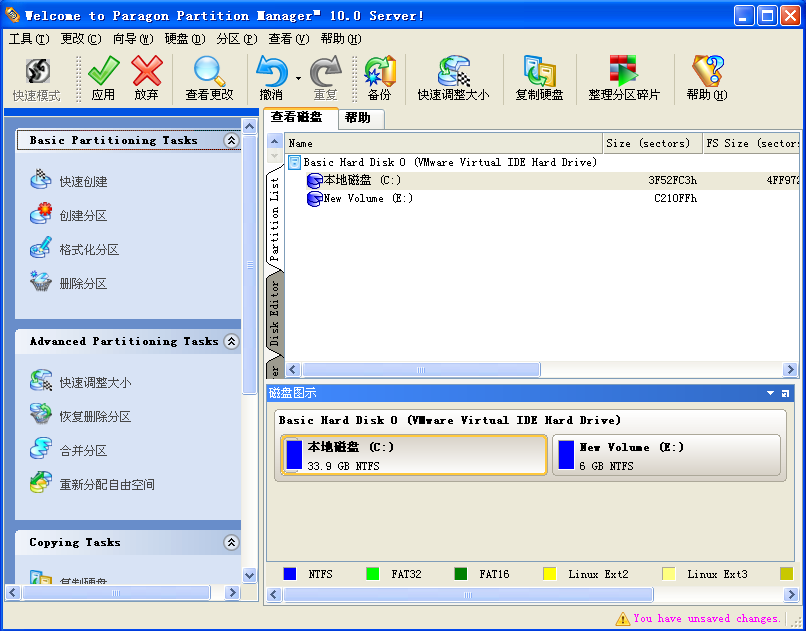Screen dimensions: 806x631
Task: Open the Wizards (向导) menu
Action: tap(133, 39)
